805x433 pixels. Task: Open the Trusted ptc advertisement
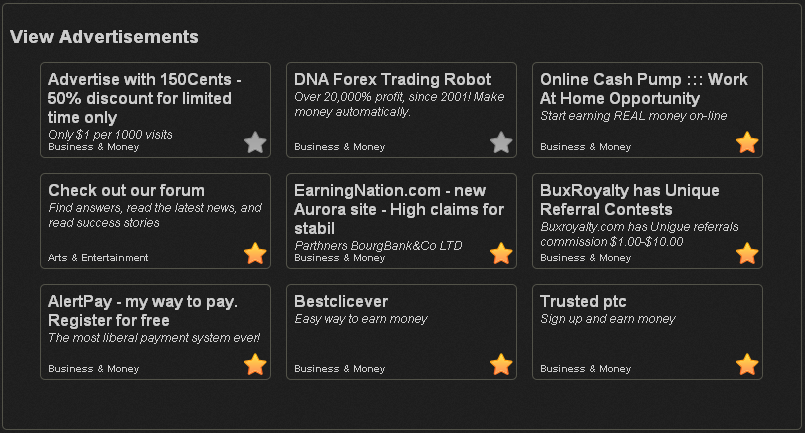(583, 301)
